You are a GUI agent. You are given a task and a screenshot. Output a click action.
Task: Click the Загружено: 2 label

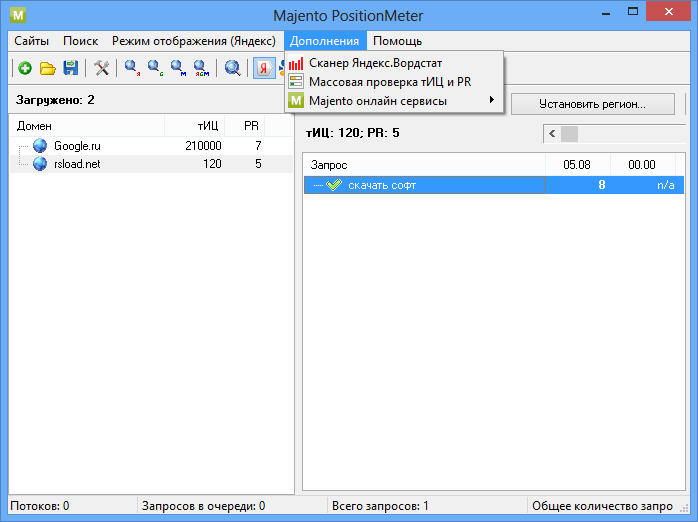pyautogui.click(x=55, y=100)
